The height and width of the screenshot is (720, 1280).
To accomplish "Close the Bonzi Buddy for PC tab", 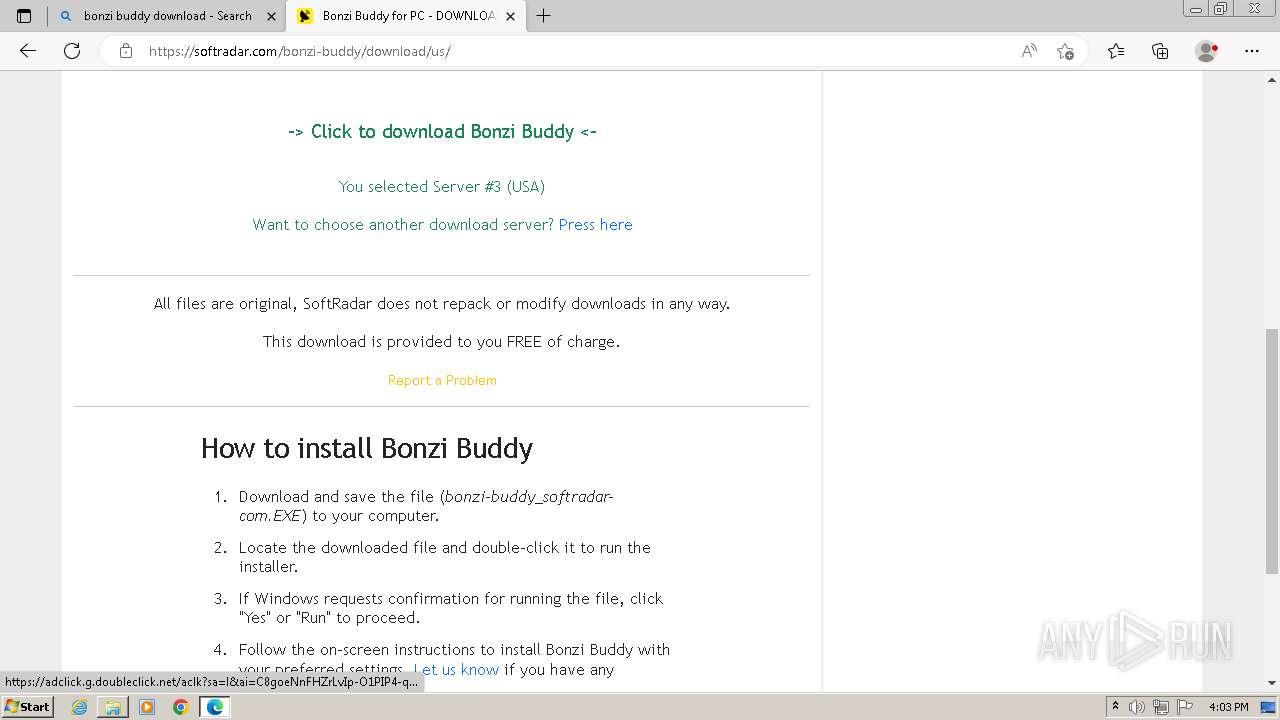I will click(510, 16).
